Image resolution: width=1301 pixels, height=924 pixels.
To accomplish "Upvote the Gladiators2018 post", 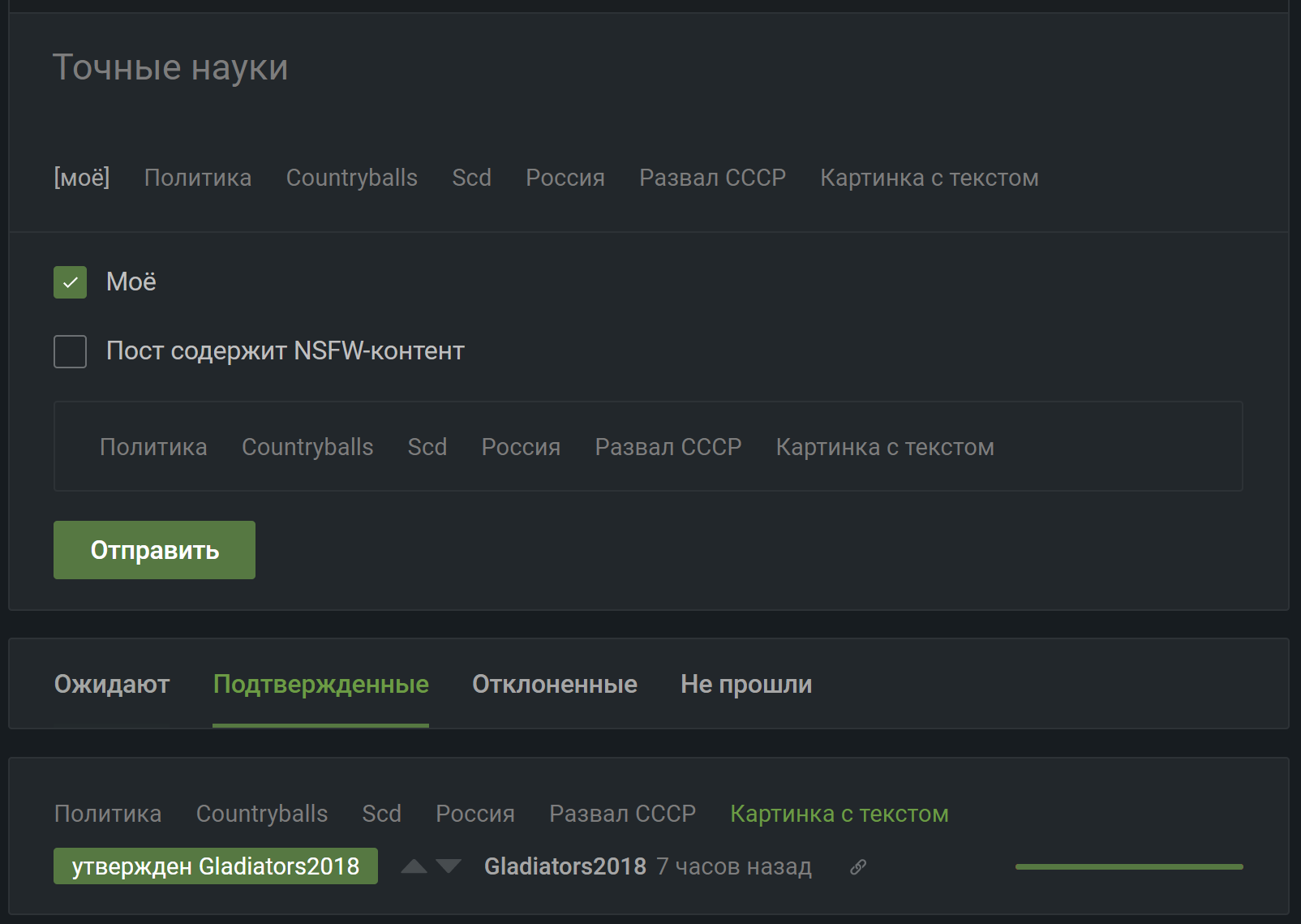I will (x=414, y=866).
